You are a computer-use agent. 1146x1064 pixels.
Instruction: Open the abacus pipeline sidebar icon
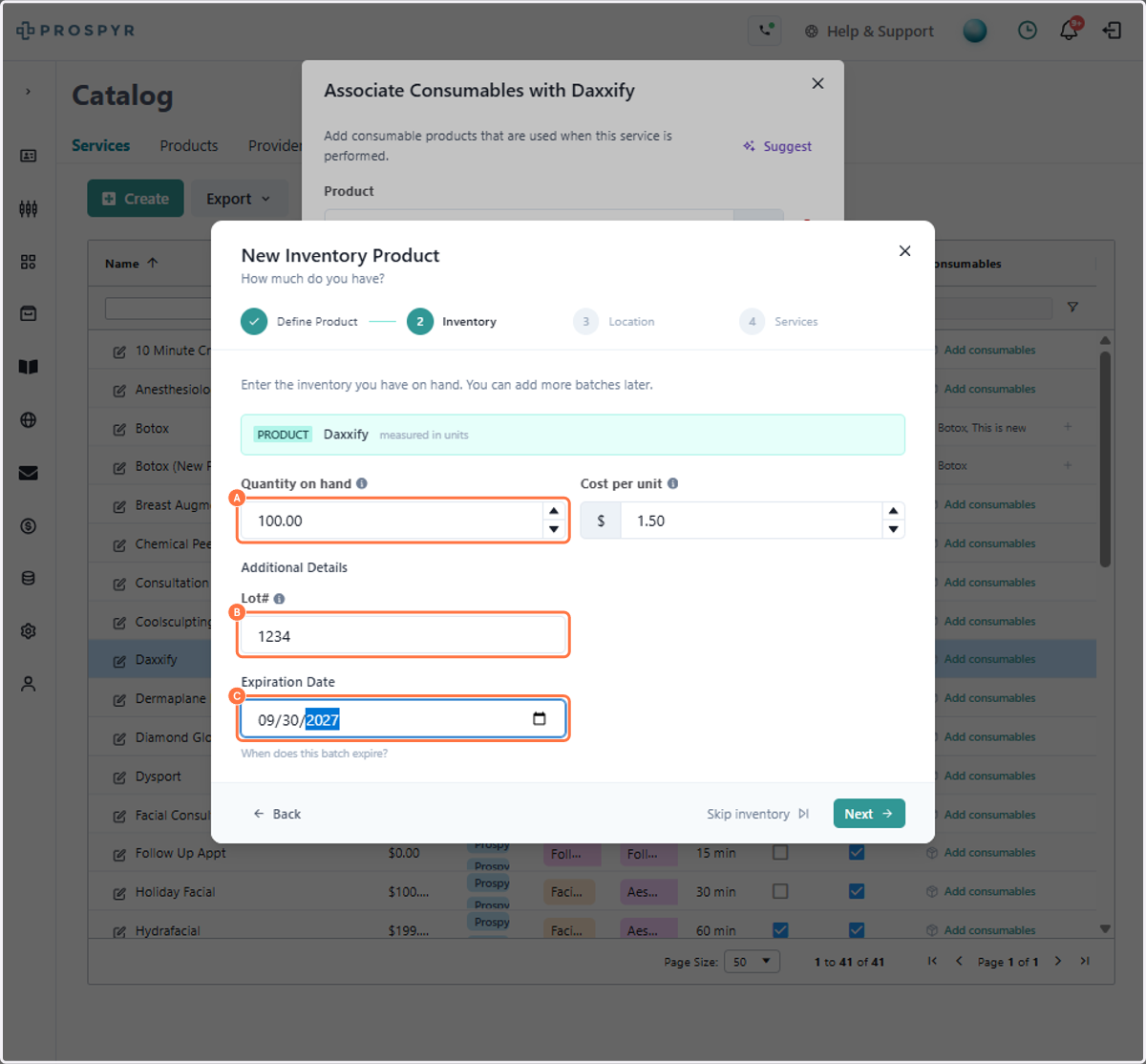click(29, 208)
